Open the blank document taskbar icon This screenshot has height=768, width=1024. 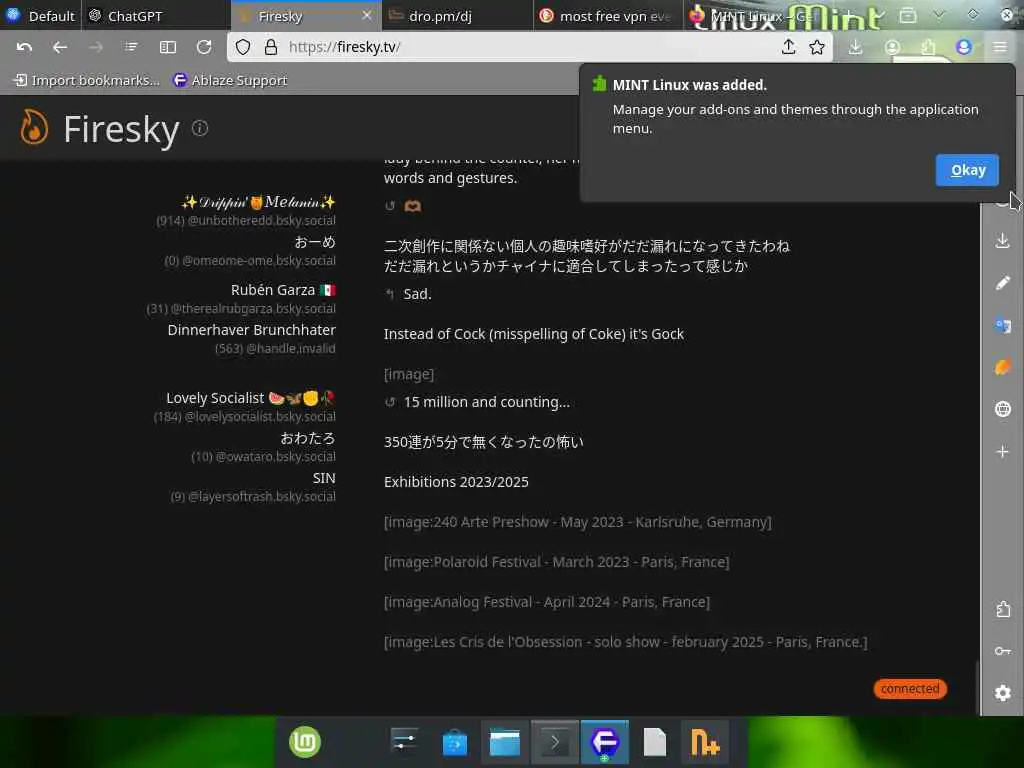654,742
